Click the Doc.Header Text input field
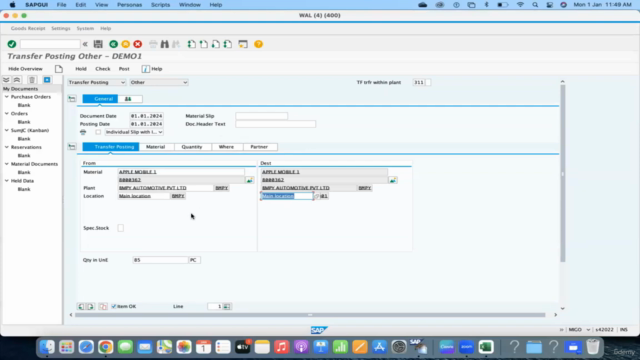Screen dimensions: 640x360 pos(276,124)
